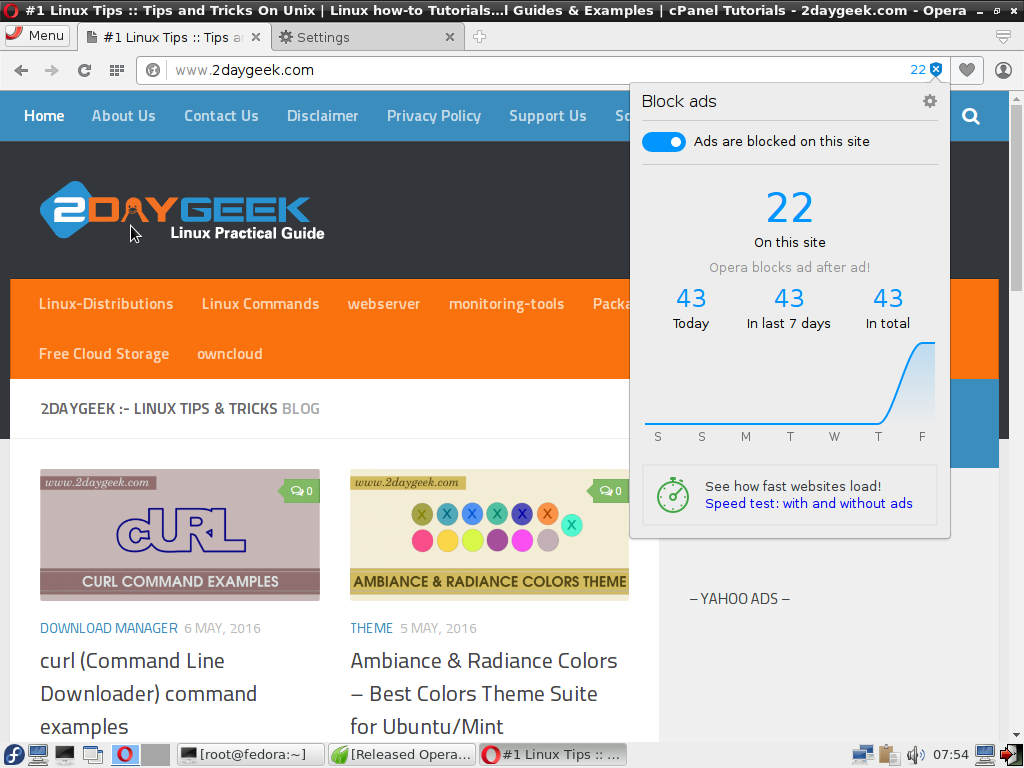Click the page vertical scrollbar thumb

(1016, 197)
